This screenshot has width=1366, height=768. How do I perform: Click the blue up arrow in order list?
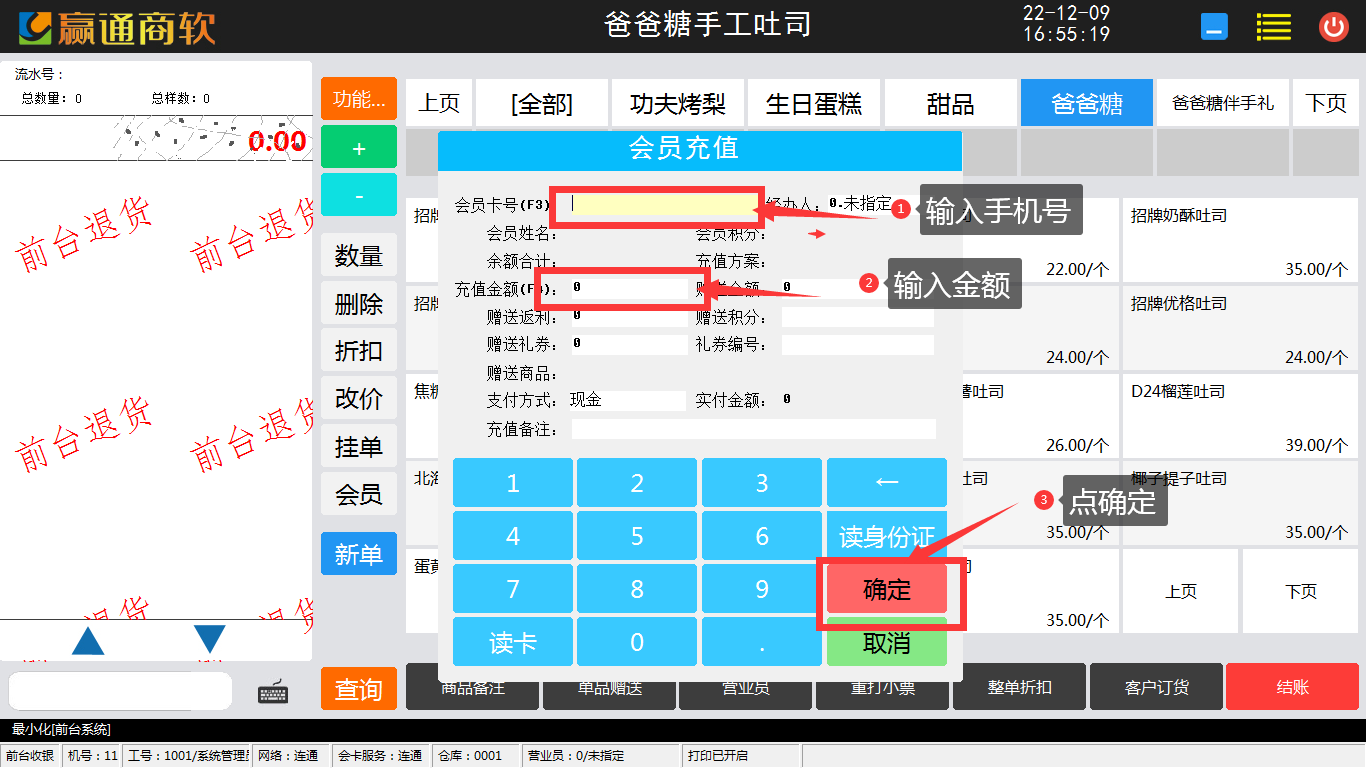click(88, 641)
